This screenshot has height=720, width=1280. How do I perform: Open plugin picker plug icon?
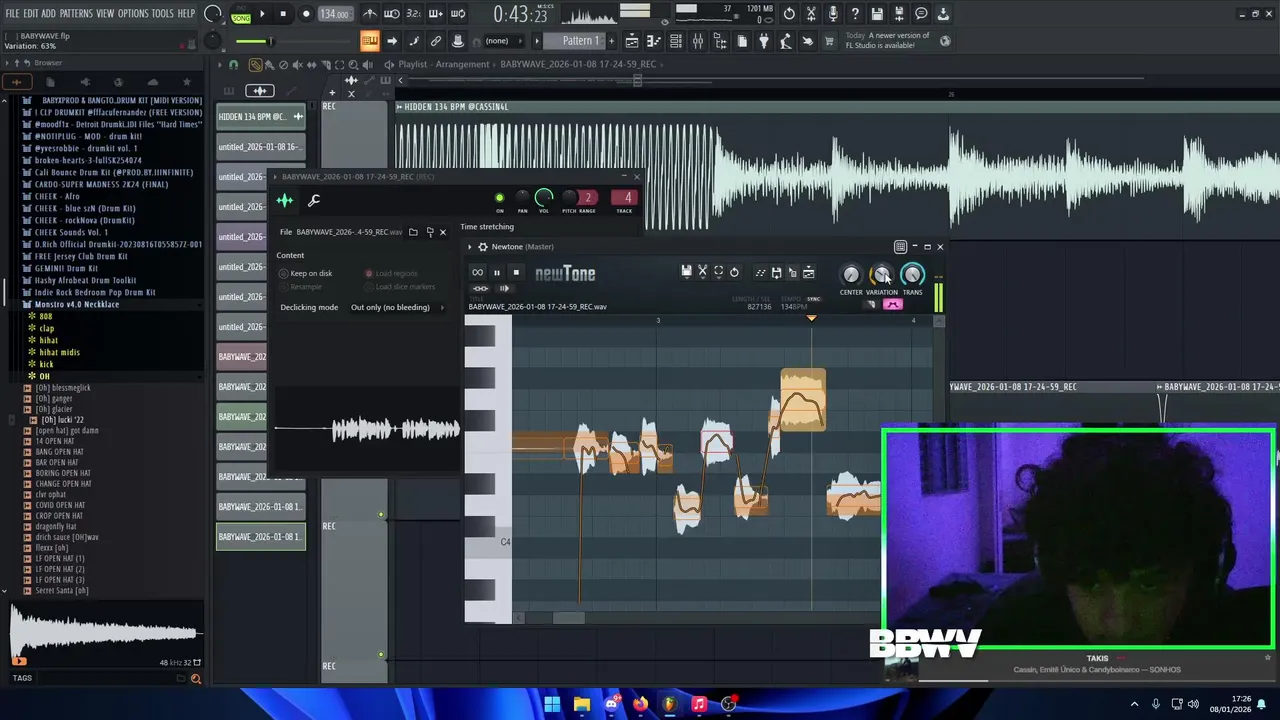[x=764, y=41]
